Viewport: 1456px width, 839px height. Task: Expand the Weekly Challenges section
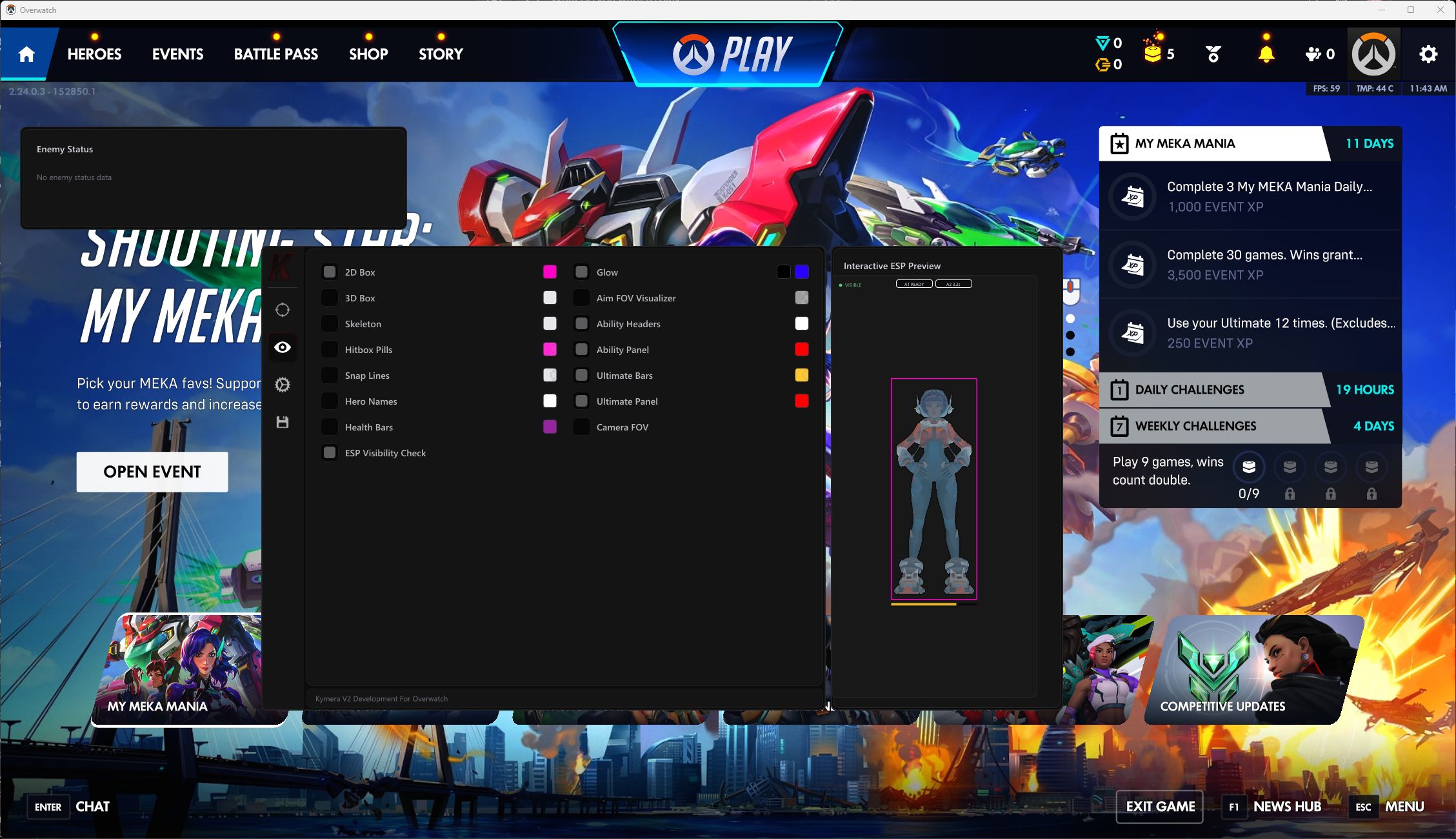(1250, 426)
